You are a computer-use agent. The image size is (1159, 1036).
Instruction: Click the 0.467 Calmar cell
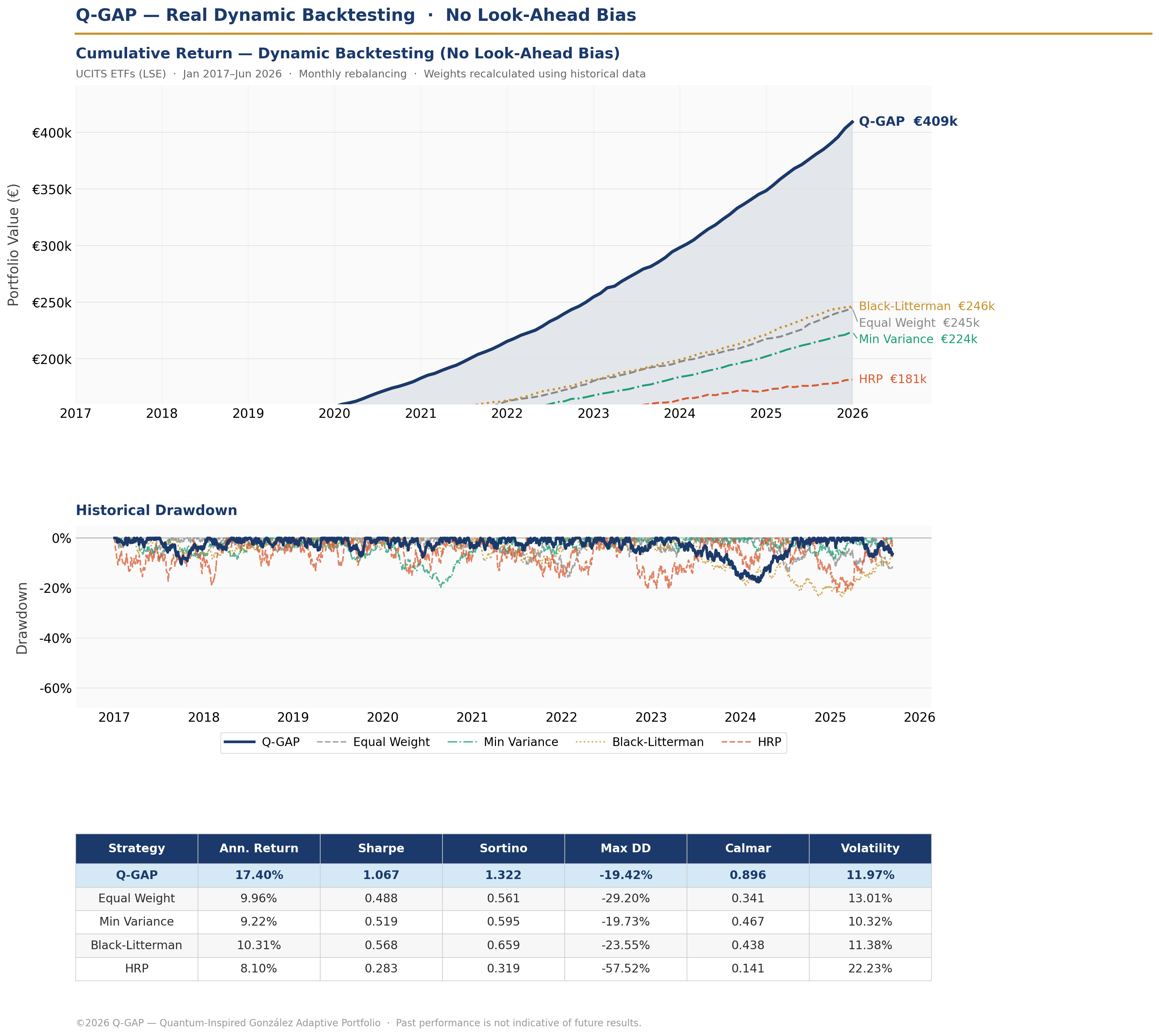point(748,922)
